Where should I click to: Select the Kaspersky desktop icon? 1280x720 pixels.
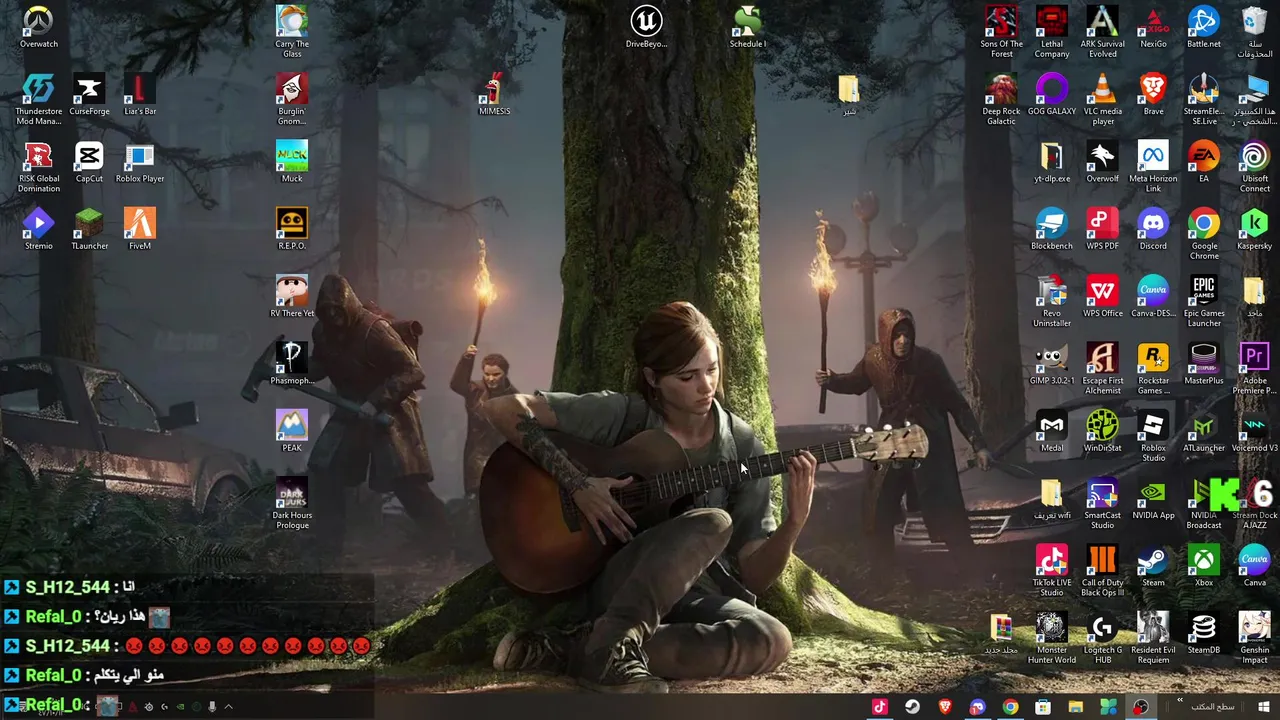[x=1254, y=229]
